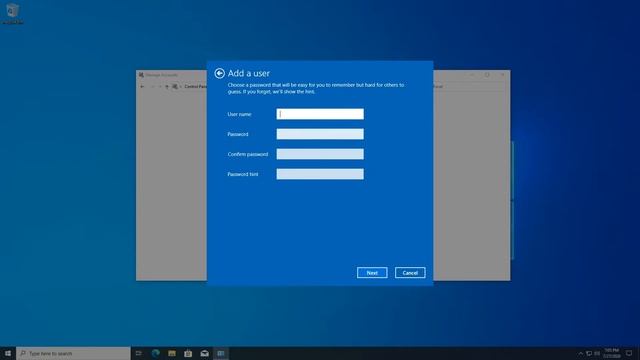Maximize the Manage Accounts window
The width and height of the screenshot is (640, 360).
(x=487, y=75)
